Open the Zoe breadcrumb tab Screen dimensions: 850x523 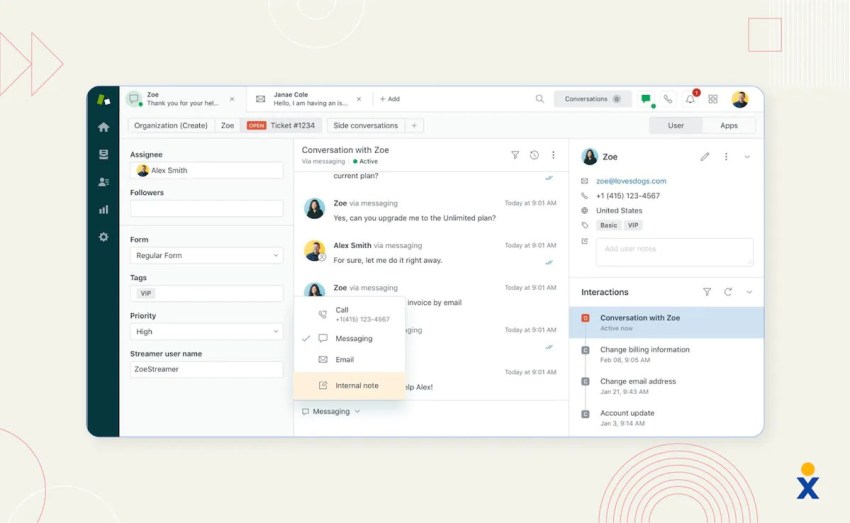(x=228, y=126)
